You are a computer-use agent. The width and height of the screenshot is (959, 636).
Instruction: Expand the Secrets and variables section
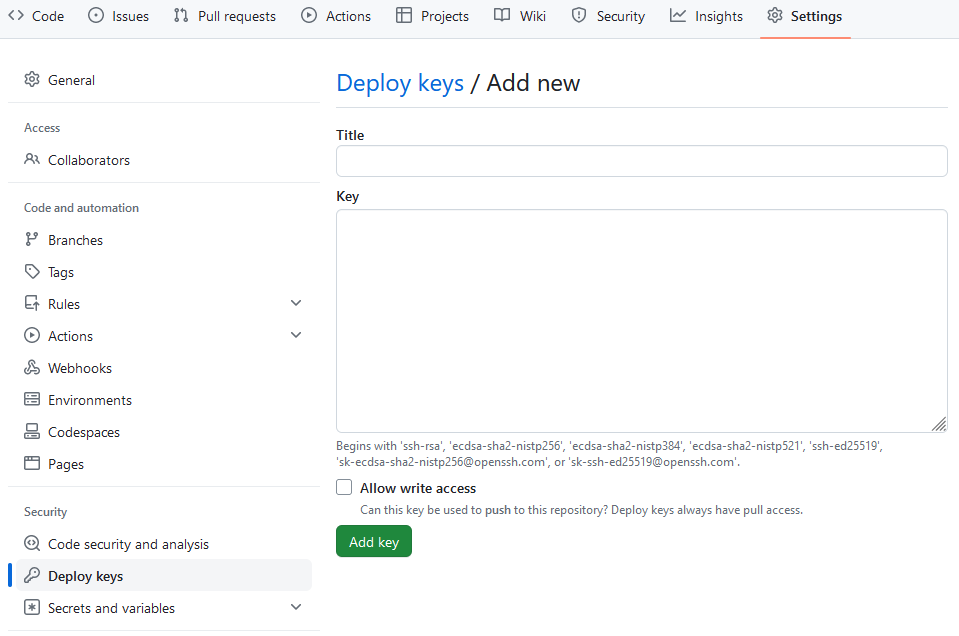pyautogui.click(x=296, y=606)
